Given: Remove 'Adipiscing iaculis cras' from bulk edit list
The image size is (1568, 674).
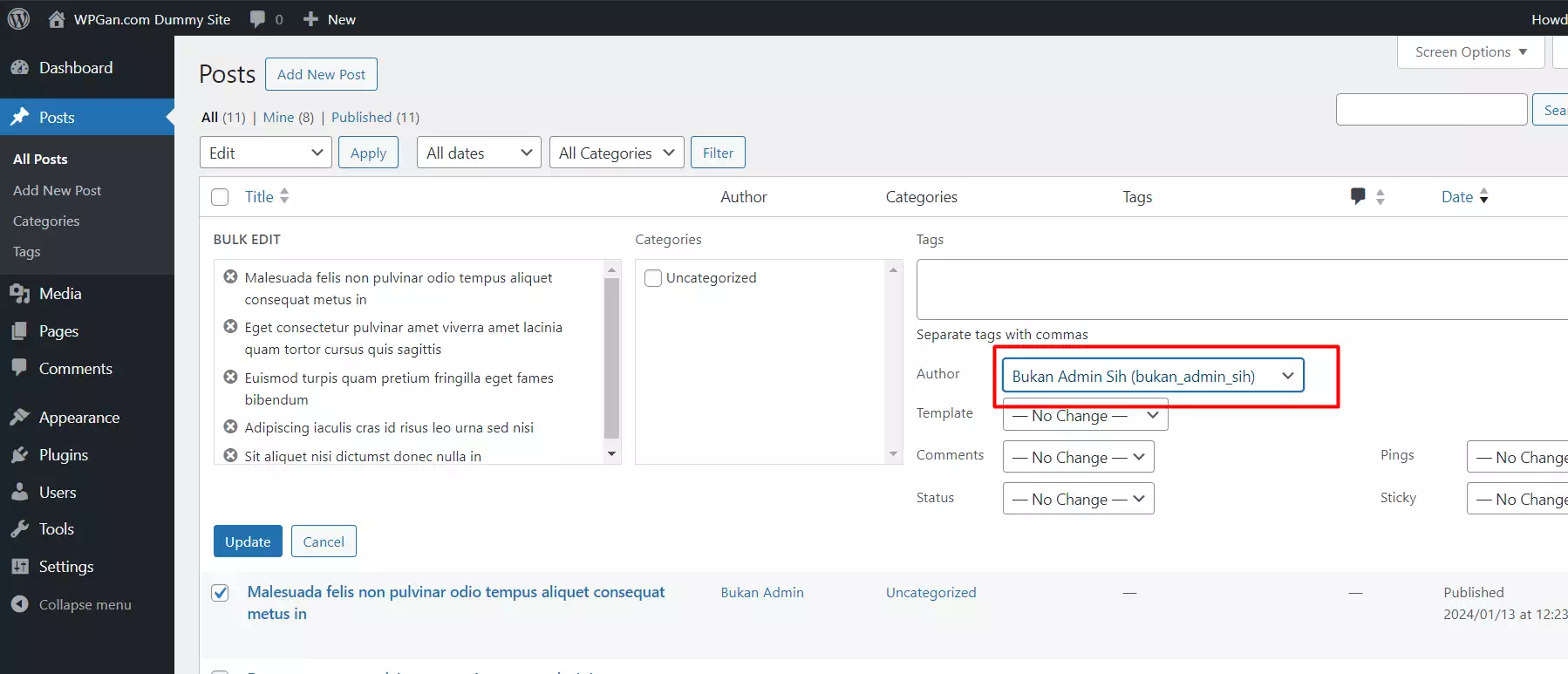Looking at the screenshot, I should coord(230,426).
